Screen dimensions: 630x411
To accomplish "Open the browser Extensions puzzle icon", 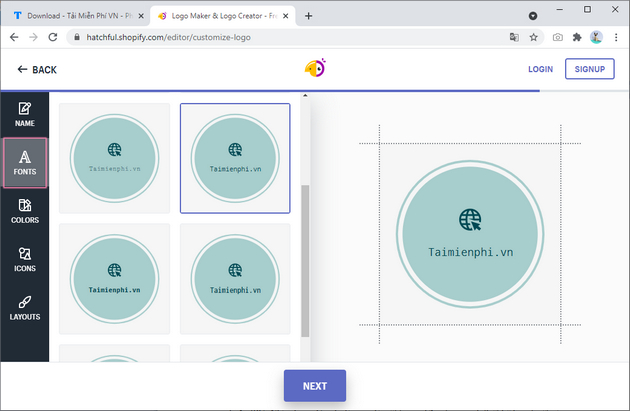I will pos(577,36).
